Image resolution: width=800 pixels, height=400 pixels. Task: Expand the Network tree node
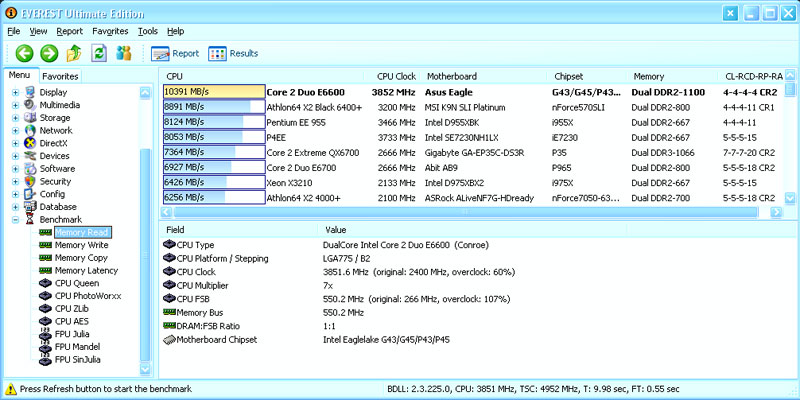15,131
